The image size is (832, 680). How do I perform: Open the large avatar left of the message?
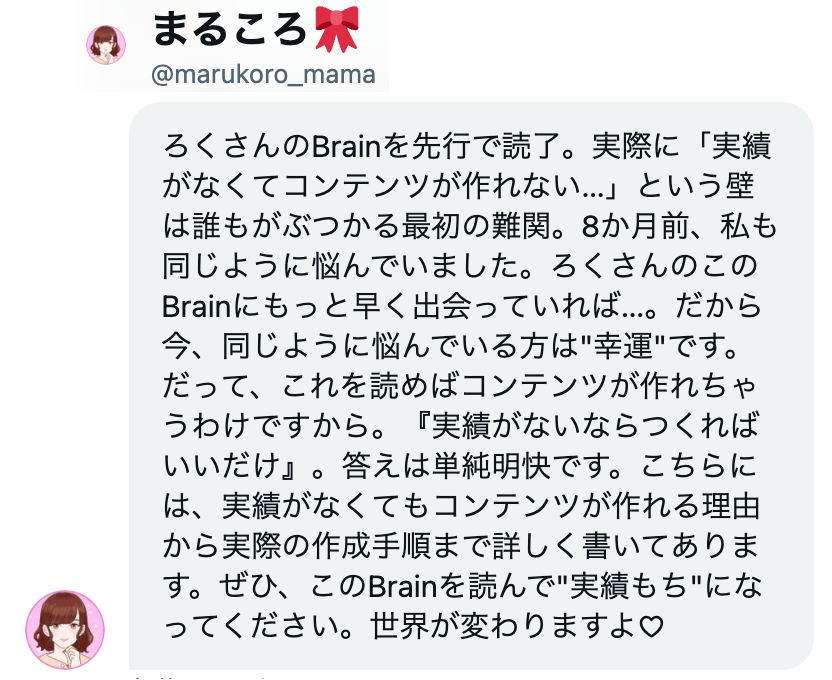coord(65,630)
